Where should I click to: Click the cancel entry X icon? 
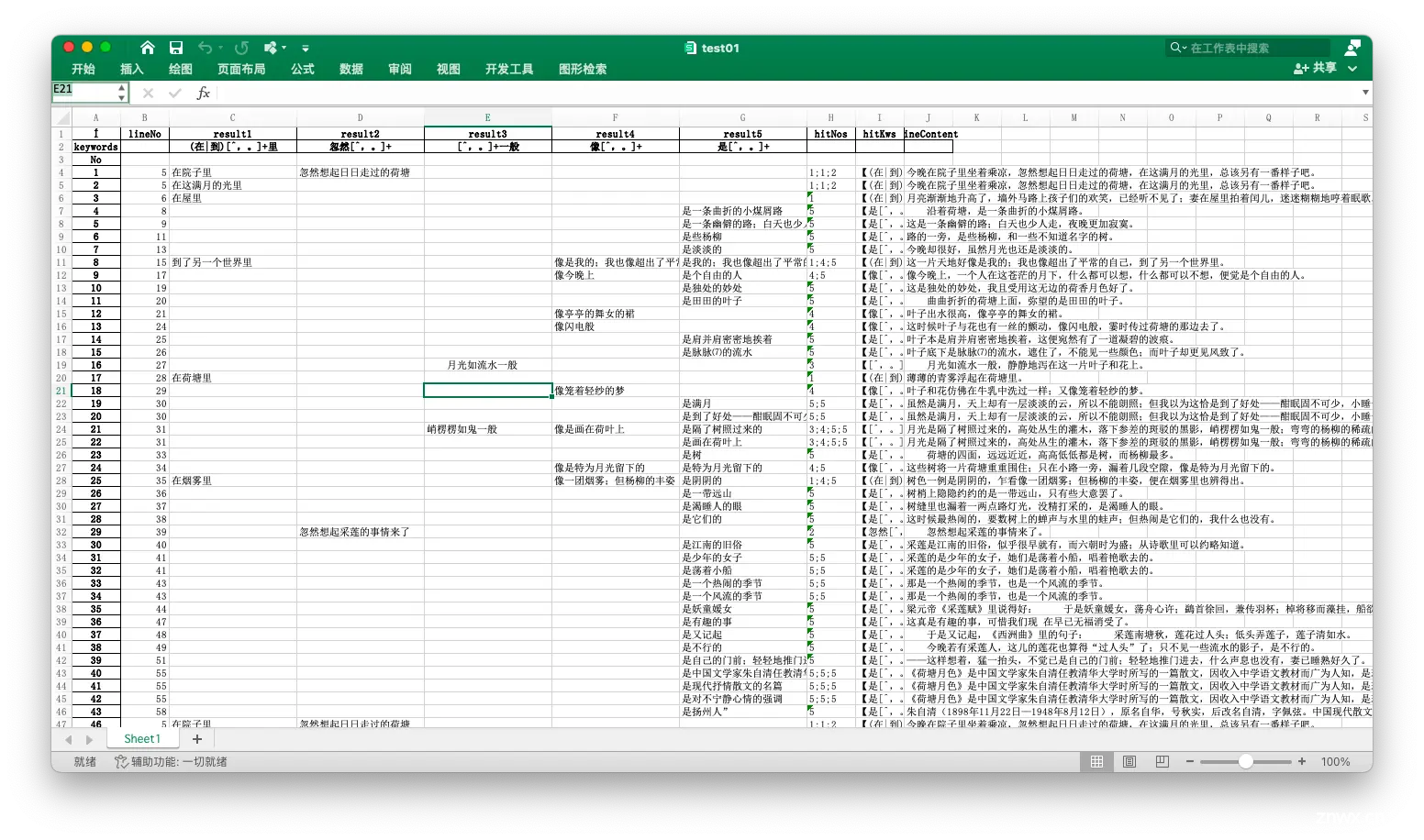[x=149, y=93]
